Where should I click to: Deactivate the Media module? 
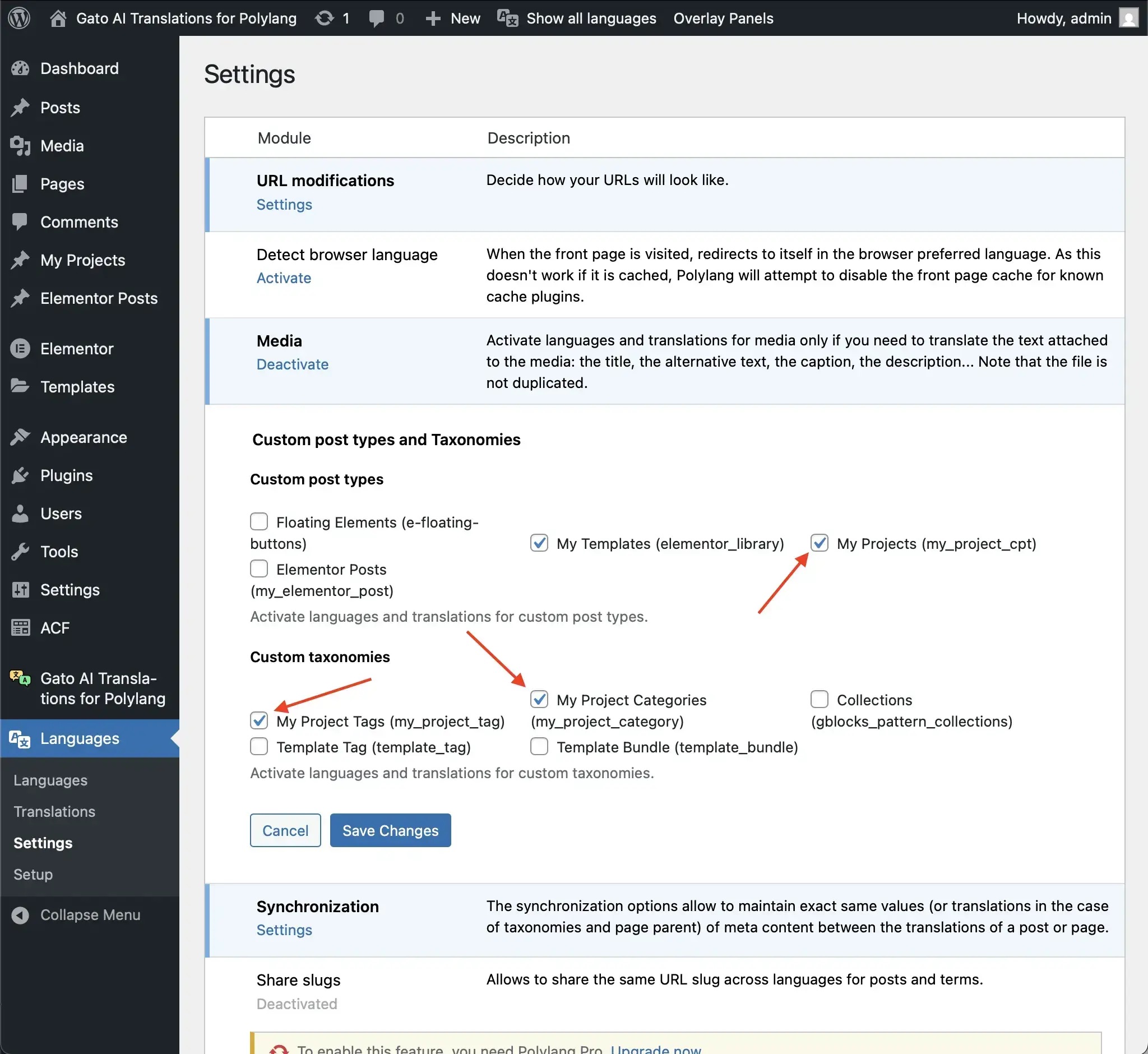pyautogui.click(x=292, y=364)
